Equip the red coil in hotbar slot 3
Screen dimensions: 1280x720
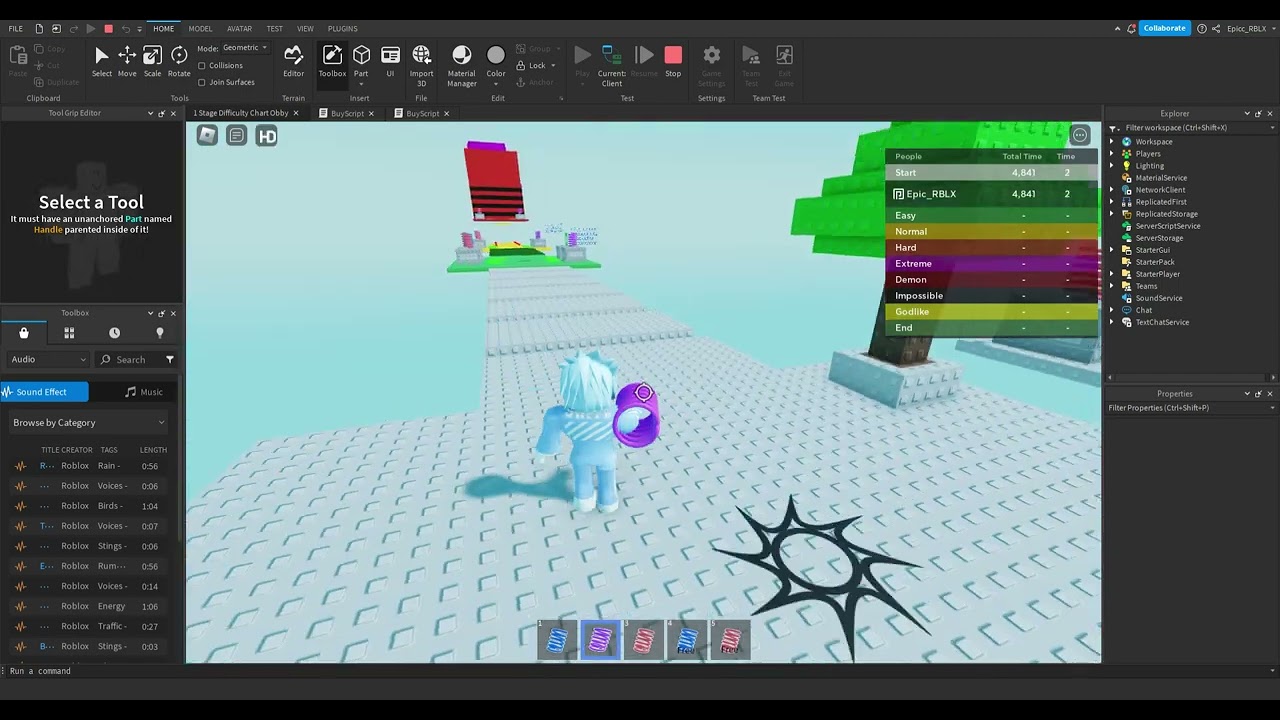click(x=643, y=640)
